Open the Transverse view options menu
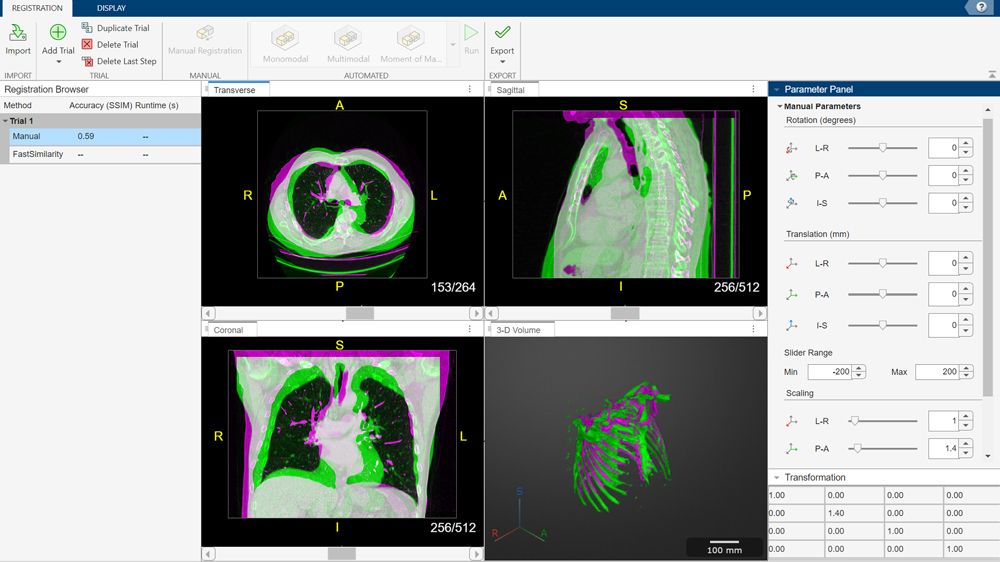Screen dimensions: 1000x562 470,89
